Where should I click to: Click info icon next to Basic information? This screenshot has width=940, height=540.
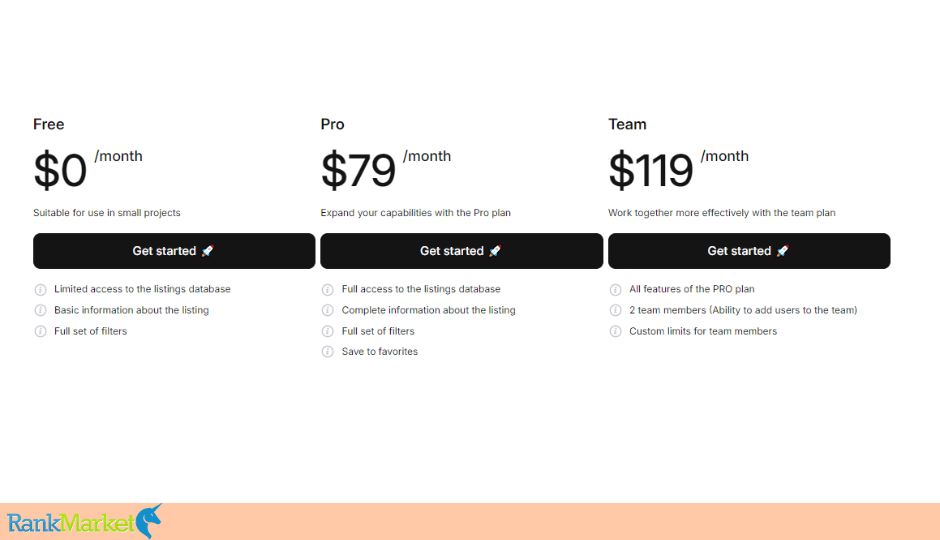pyautogui.click(x=40, y=310)
